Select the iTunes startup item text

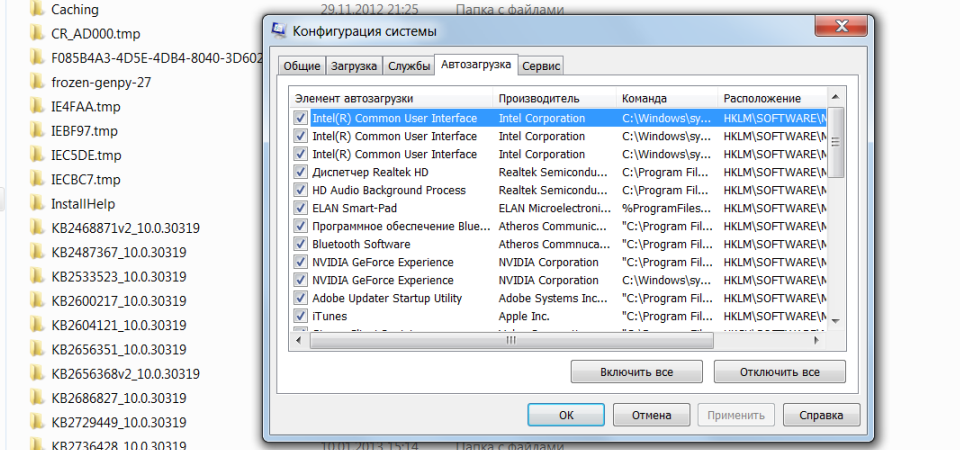coord(329,316)
